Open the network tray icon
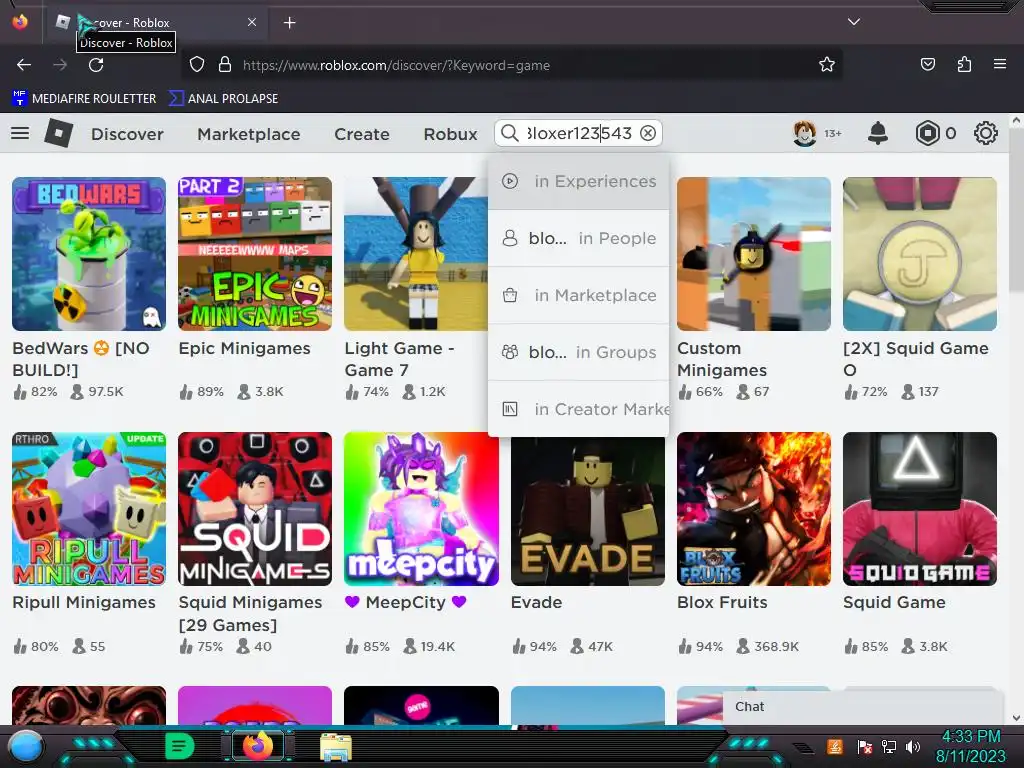1024x768 pixels. 889,746
